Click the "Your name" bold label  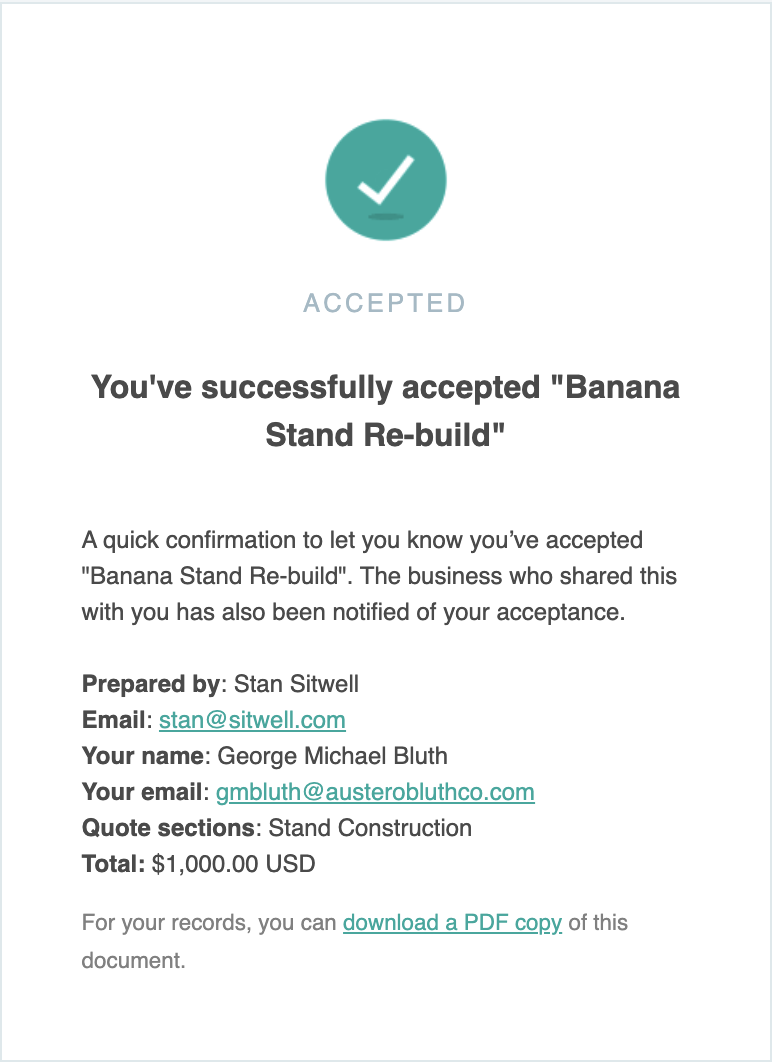143,755
